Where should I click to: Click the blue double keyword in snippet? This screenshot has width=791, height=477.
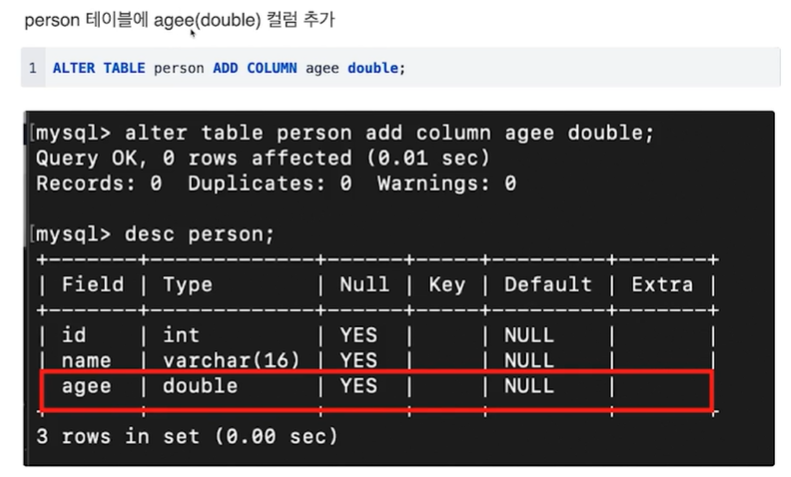[x=373, y=68]
